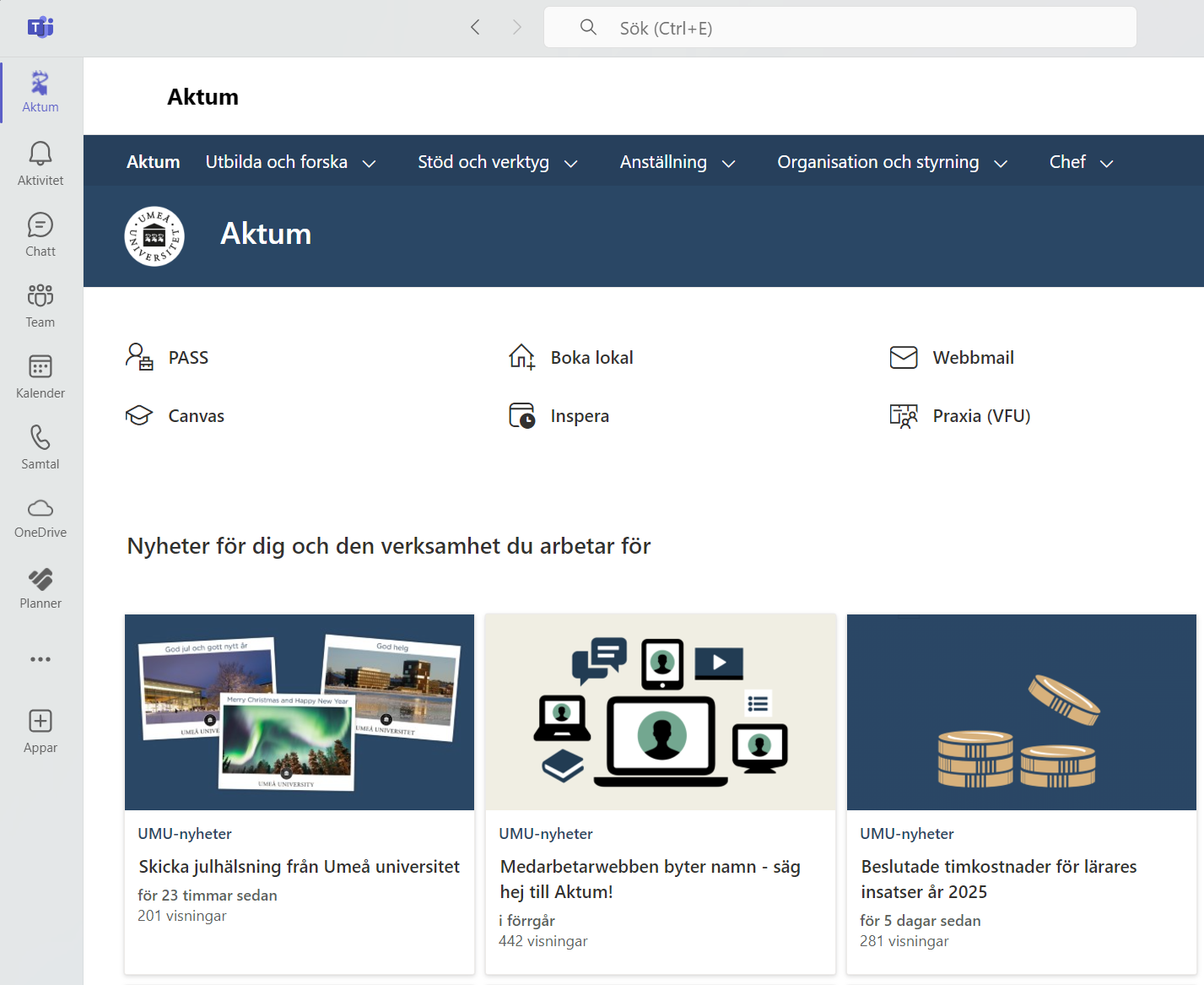The width and height of the screenshot is (1204, 985).
Task: Click the Praxia (VFU) icon
Action: [904, 415]
